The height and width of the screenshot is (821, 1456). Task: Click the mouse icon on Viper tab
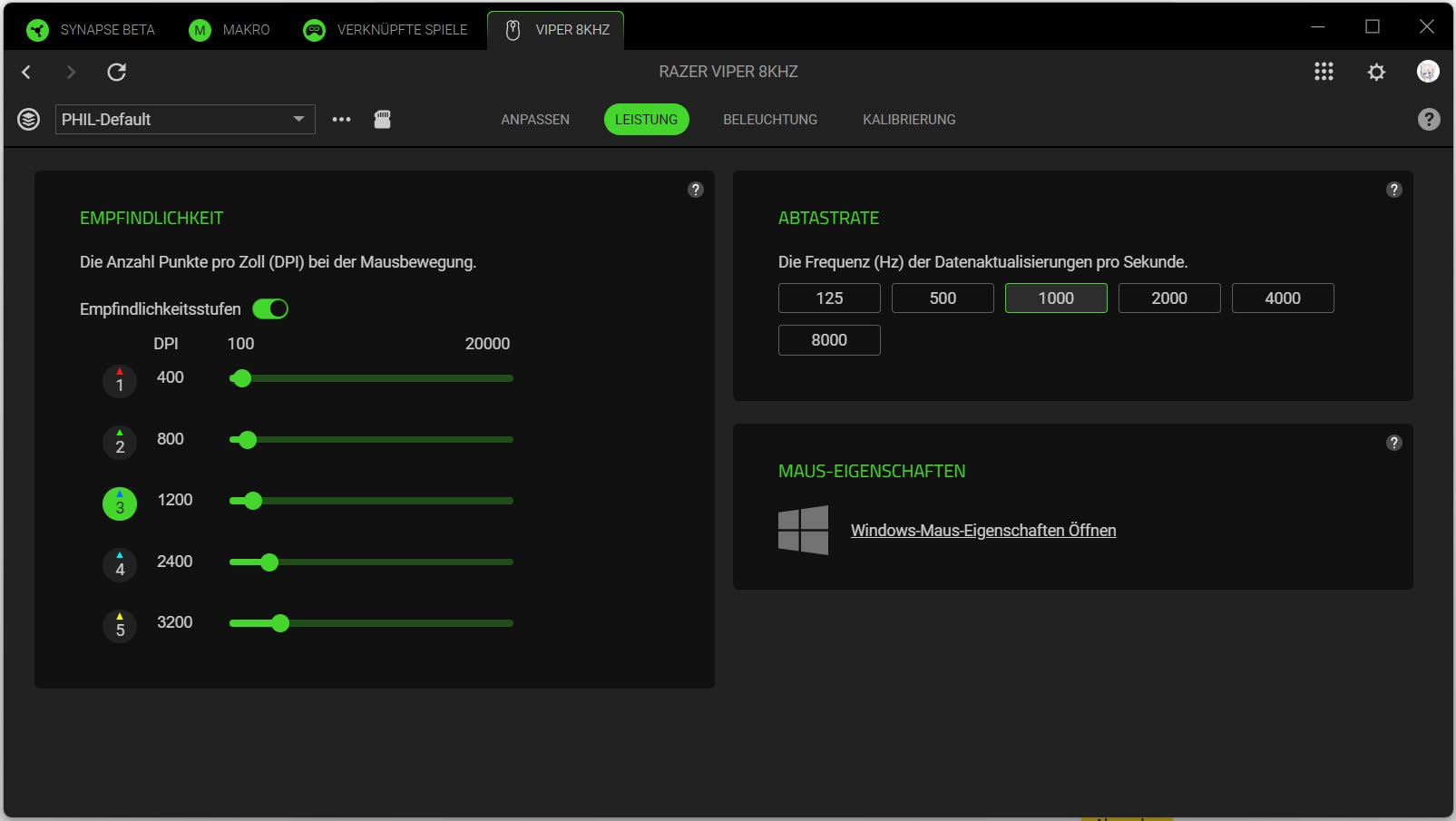tap(513, 30)
